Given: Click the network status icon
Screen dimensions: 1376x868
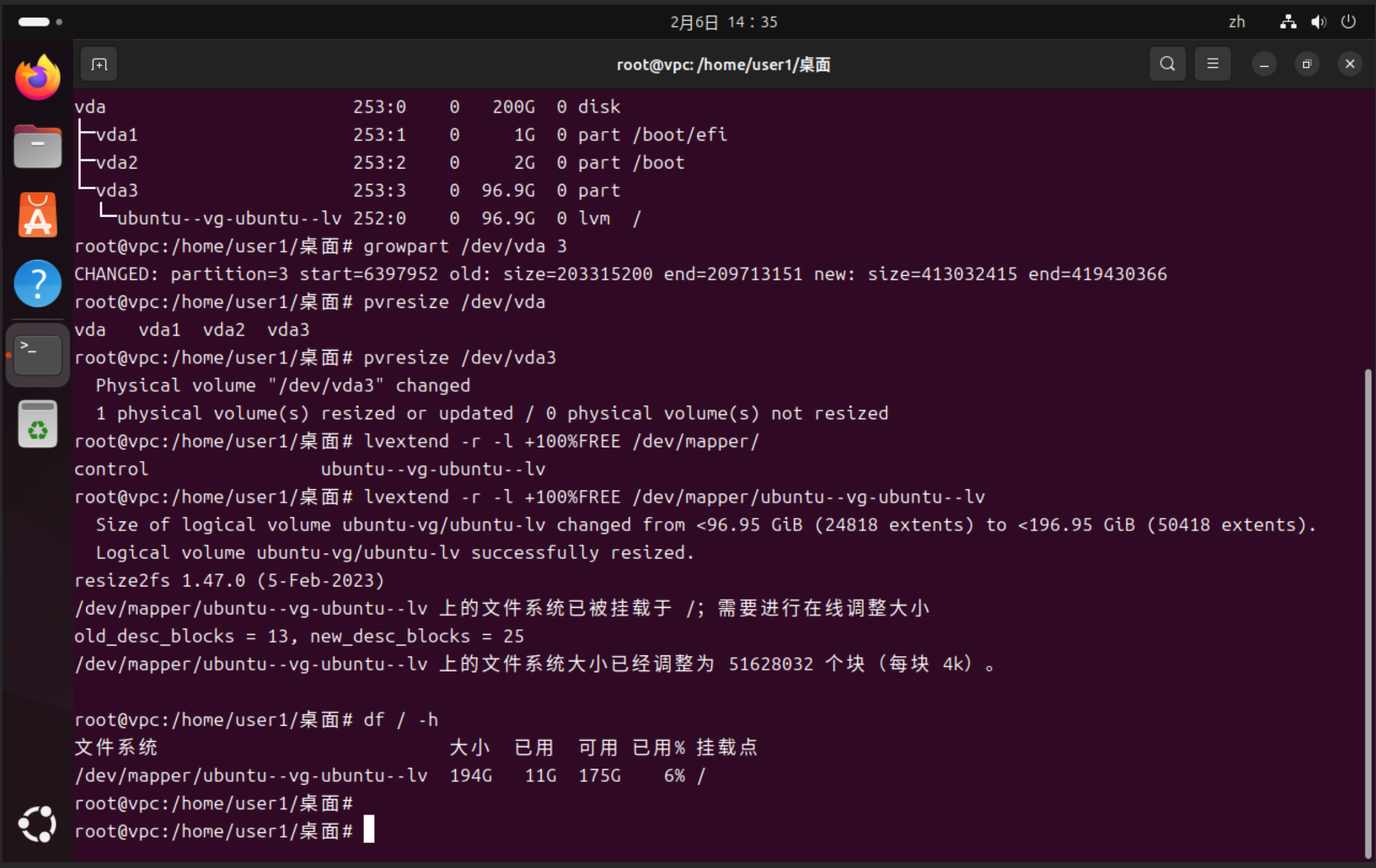Looking at the screenshot, I should pos(1288,22).
